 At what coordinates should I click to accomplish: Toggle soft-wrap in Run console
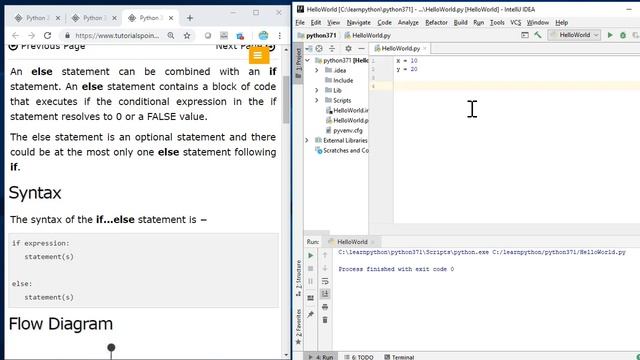coord(325,281)
